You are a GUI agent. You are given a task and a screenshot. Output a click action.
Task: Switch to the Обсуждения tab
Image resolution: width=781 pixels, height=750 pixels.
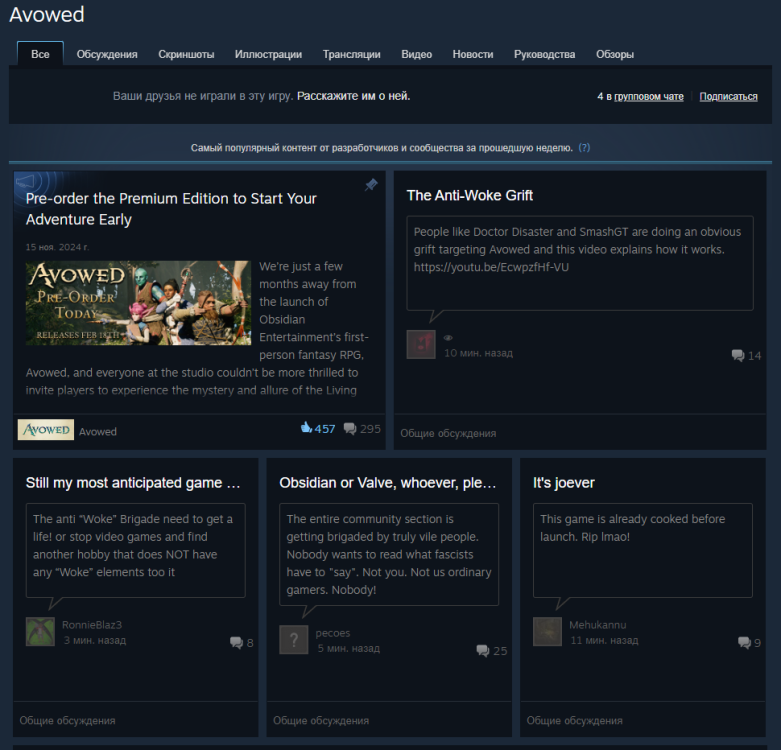pyautogui.click(x=107, y=54)
